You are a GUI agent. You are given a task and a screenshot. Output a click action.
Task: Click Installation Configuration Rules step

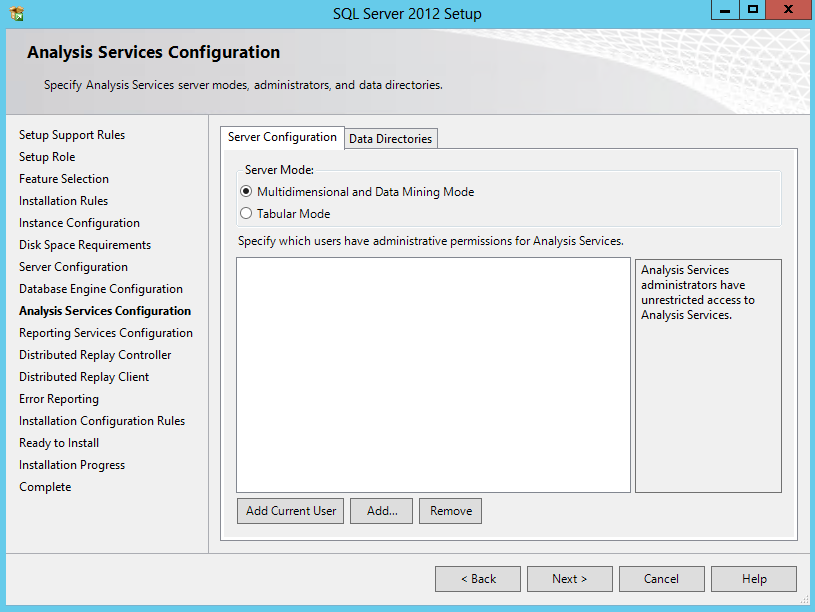point(102,421)
